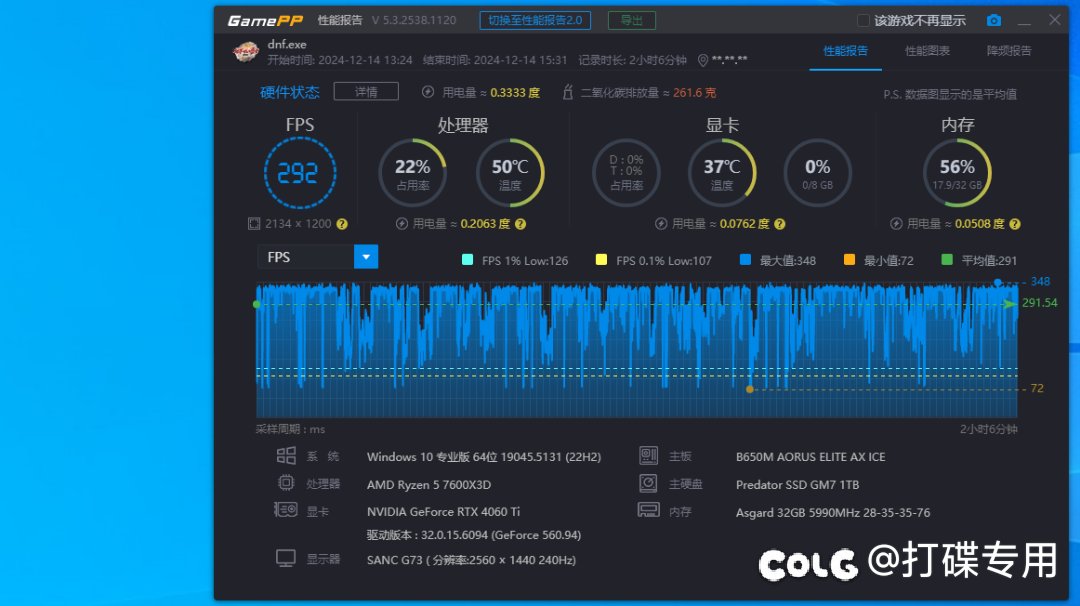Click the blue 最大值 legend swatch
The height and width of the screenshot is (606, 1080).
[745, 260]
